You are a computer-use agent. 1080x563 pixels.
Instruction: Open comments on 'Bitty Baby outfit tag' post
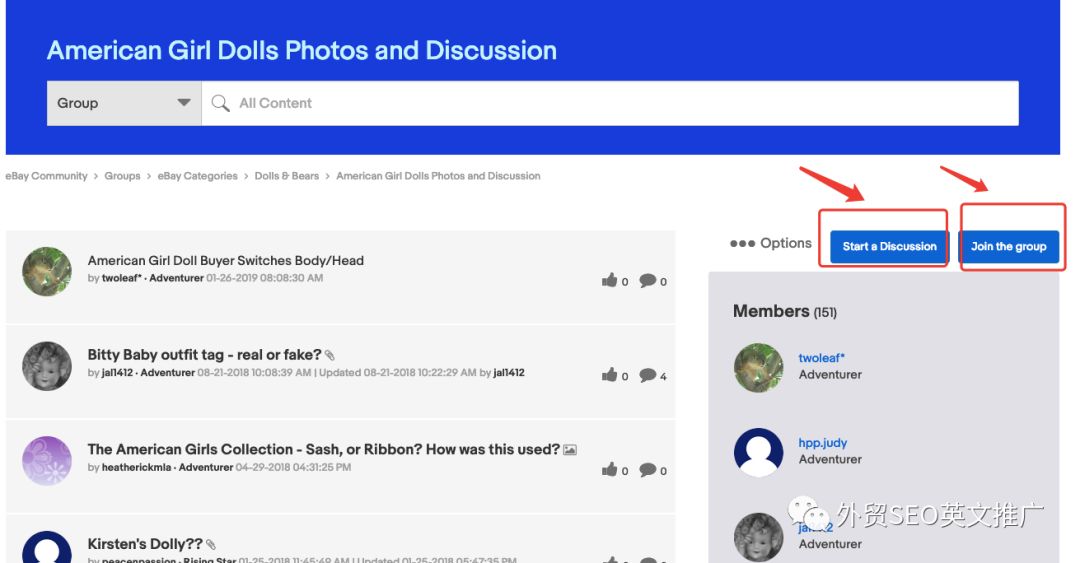click(647, 375)
